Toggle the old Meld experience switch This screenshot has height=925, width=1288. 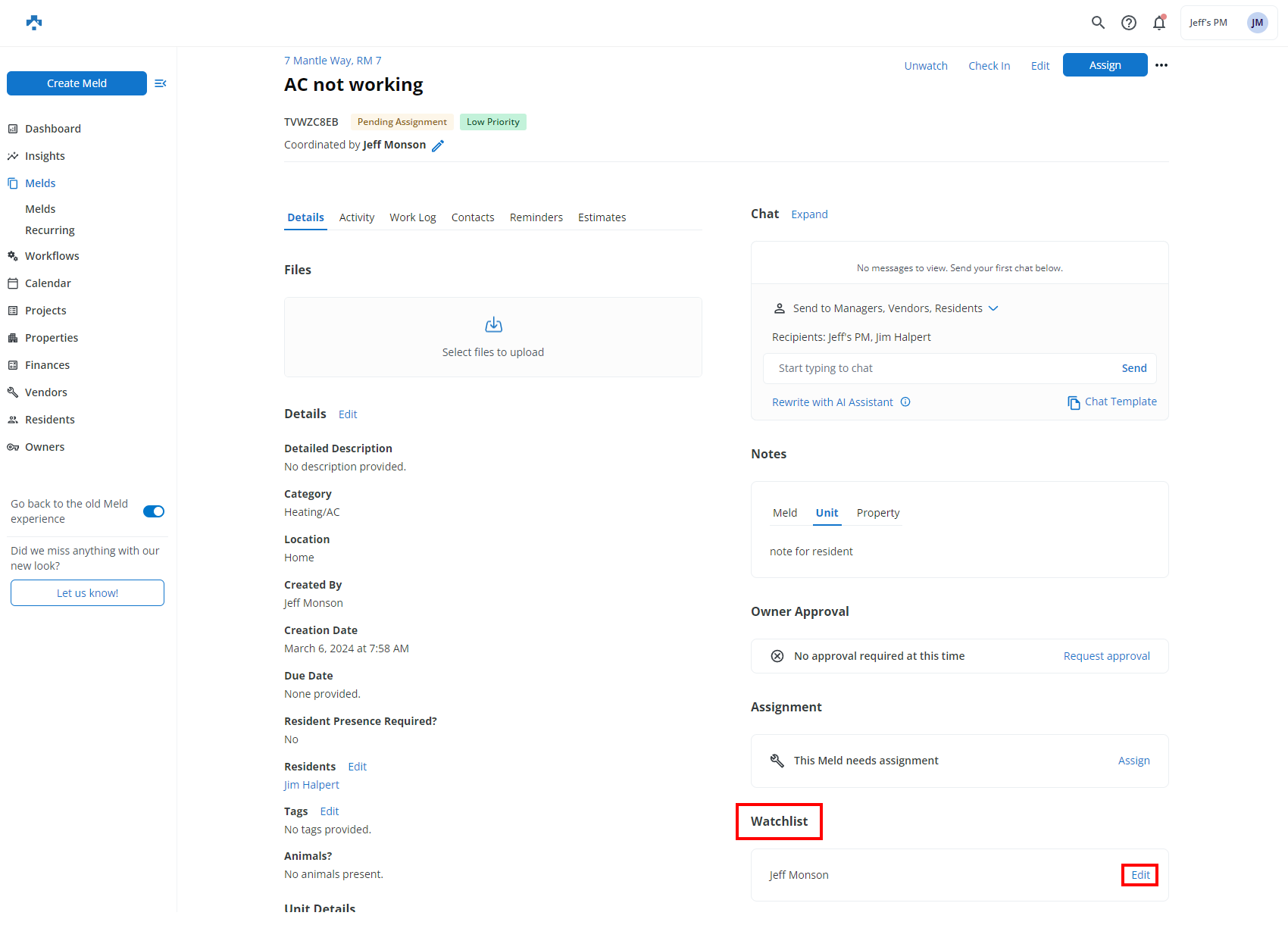(x=153, y=511)
